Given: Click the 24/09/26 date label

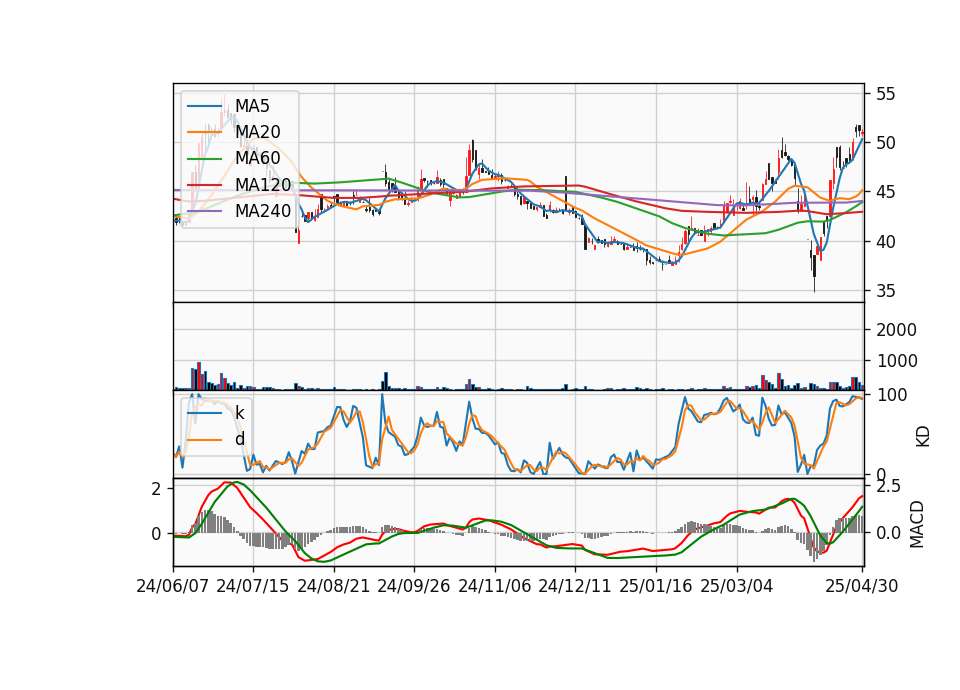Looking at the screenshot, I should pos(414,587).
